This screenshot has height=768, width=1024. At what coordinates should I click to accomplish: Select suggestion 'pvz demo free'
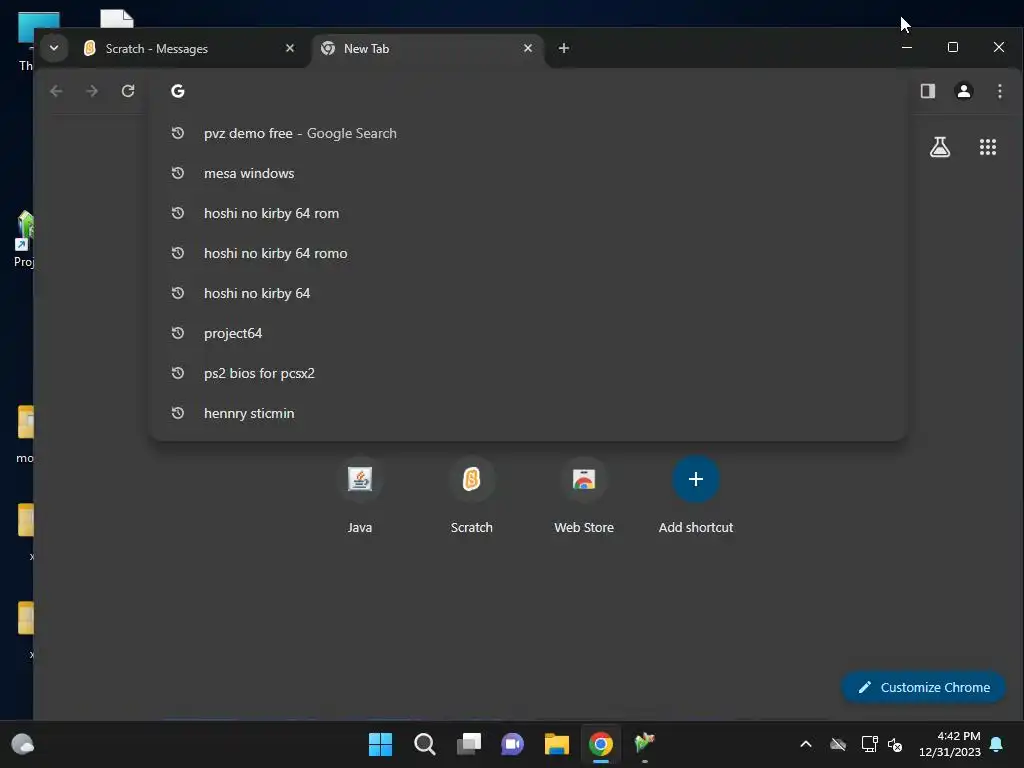[528, 133]
